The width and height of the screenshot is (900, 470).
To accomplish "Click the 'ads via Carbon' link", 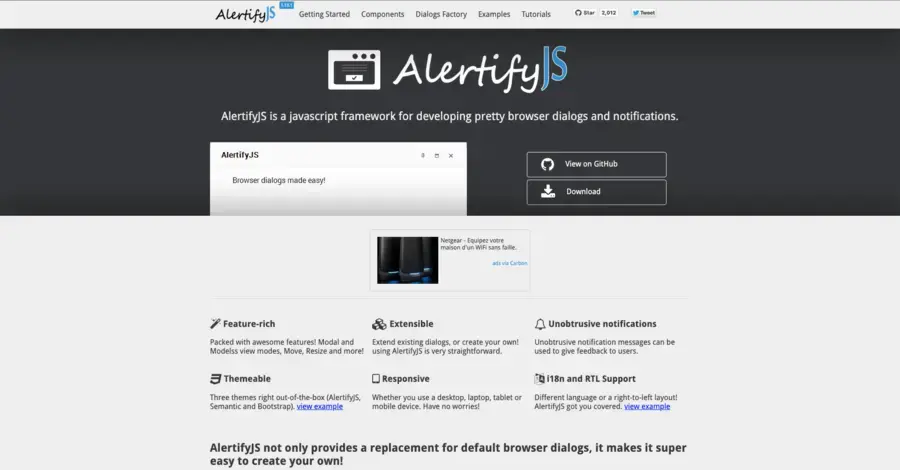I will click(x=510, y=263).
